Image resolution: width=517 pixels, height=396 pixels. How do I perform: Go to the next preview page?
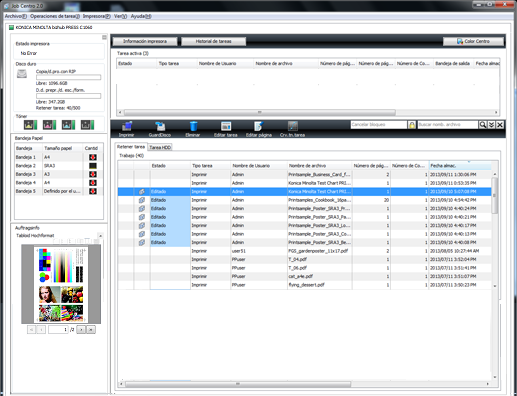(x=81, y=330)
